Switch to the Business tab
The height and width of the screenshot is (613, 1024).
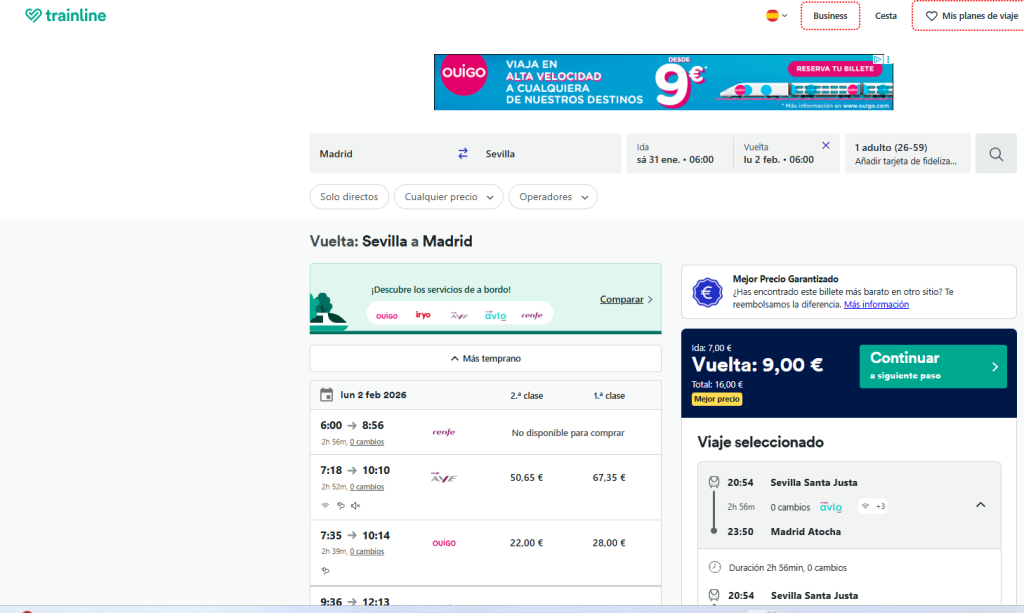(830, 16)
